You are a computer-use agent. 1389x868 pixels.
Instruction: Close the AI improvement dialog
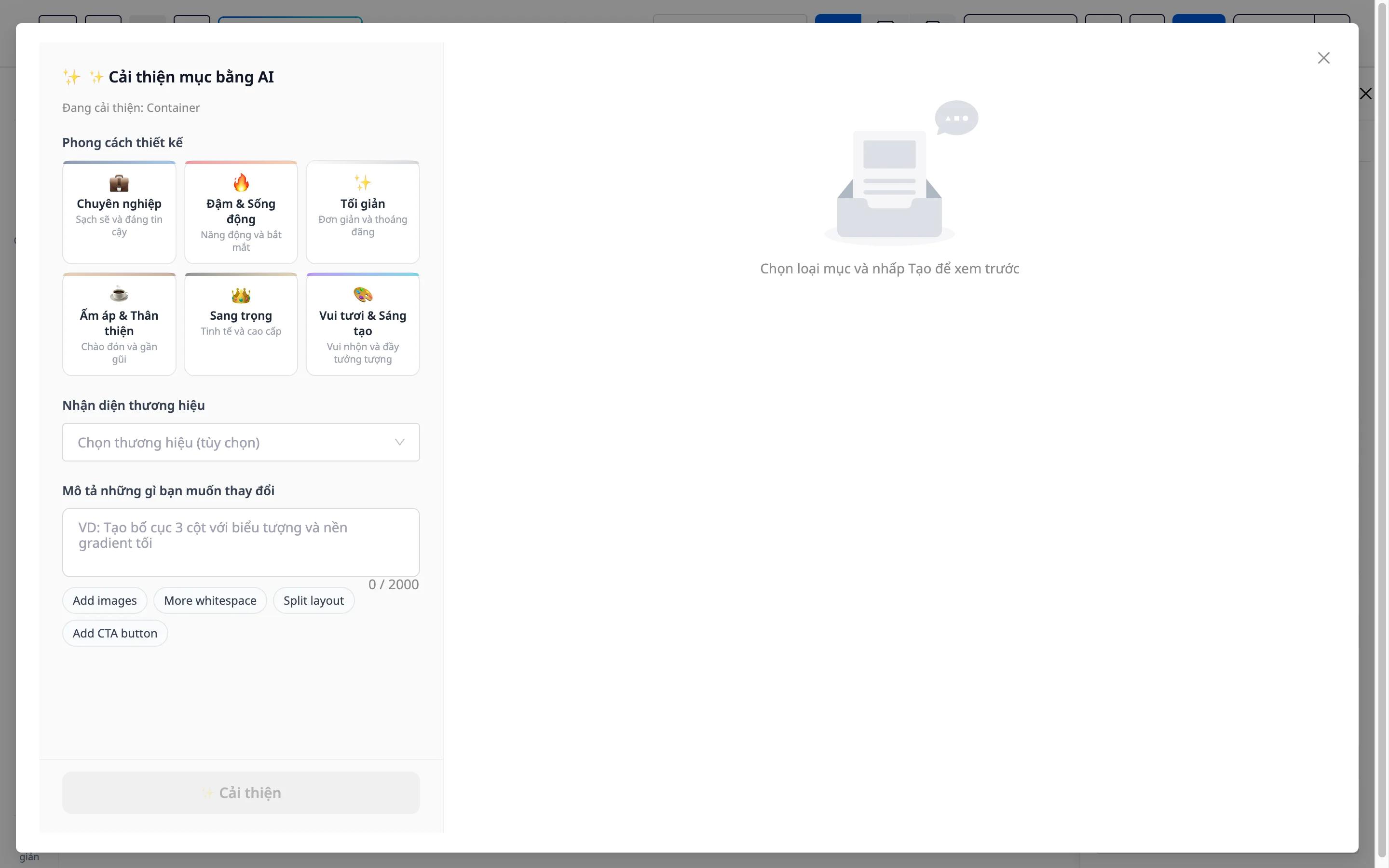point(1323,58)
